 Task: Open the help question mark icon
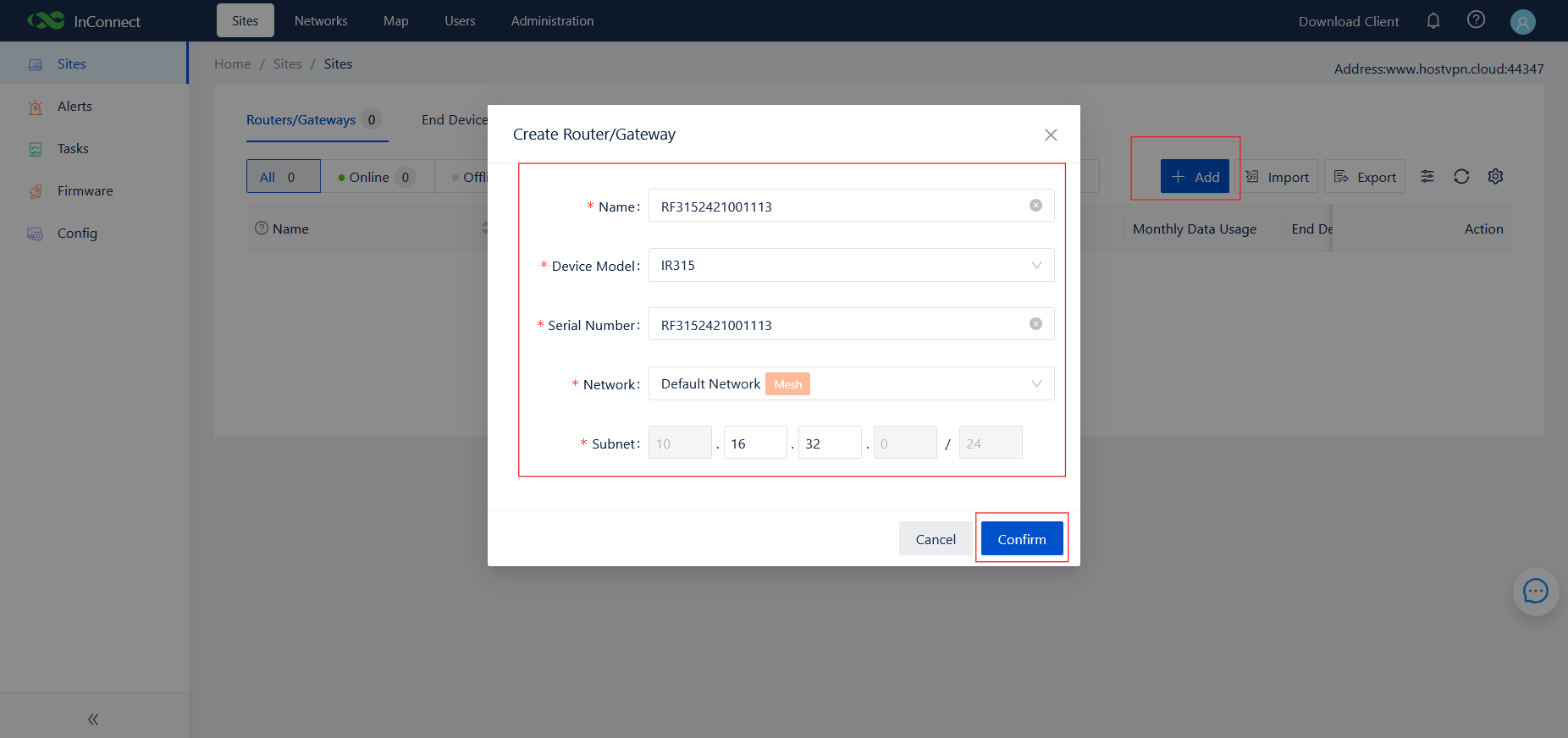tap(1476, 19)
